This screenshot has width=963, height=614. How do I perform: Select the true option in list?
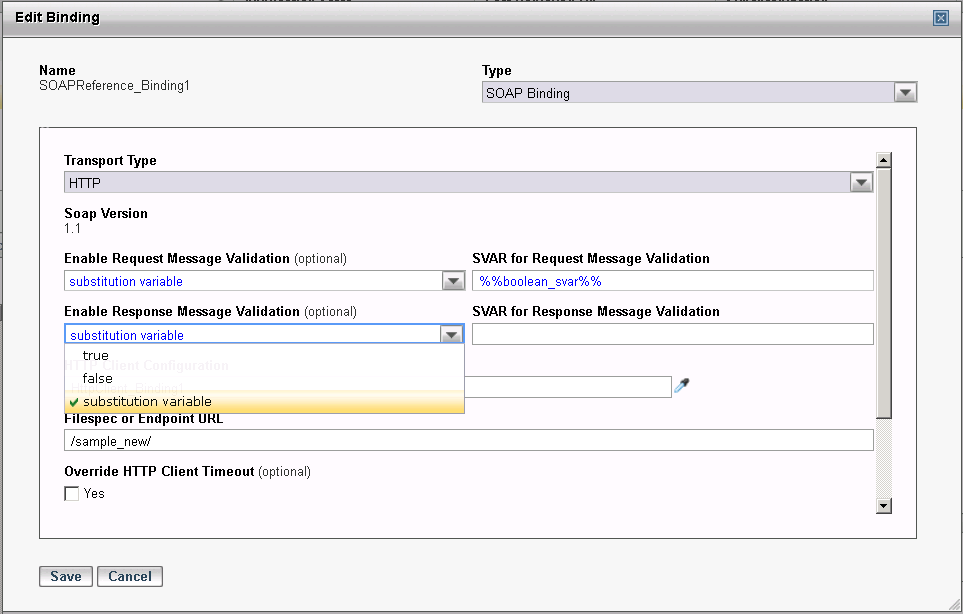pyautogui.click(x=96, y=356)
